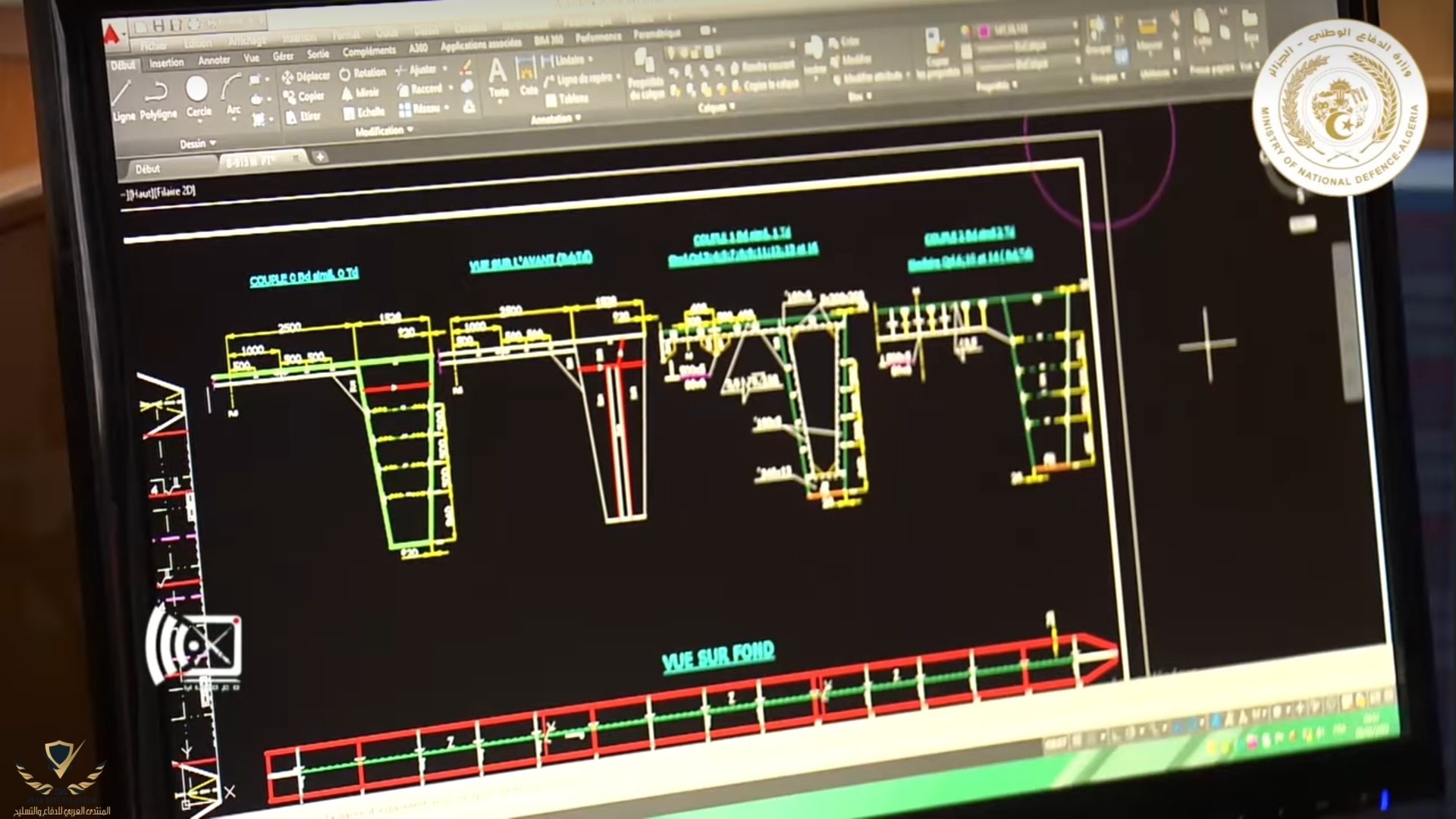The image size is (1456, 819).
Task: Click the Save icon in quick access toolbar
Action: click(x=159, y=27)
